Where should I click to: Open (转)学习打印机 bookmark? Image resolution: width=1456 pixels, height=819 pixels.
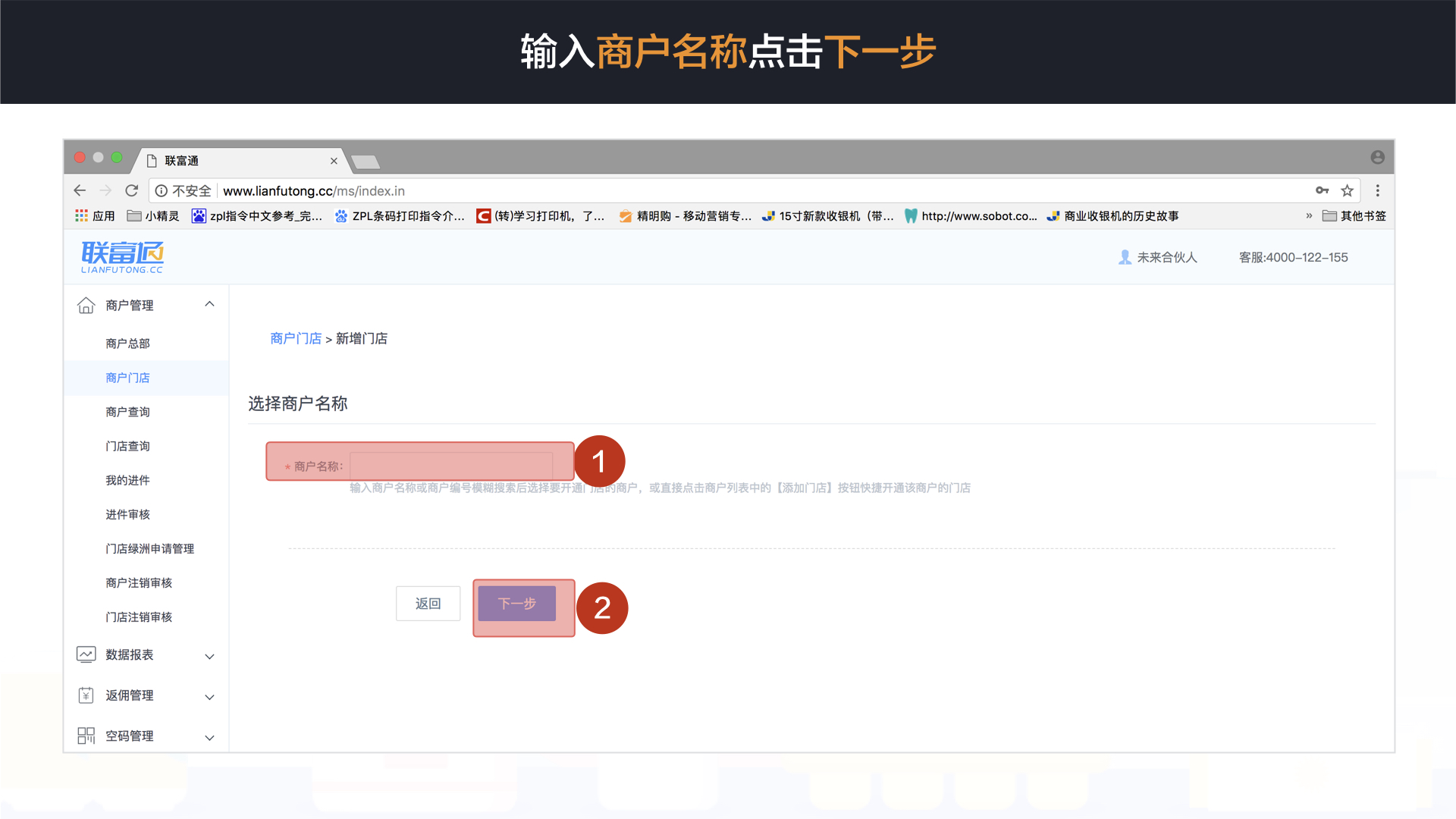tap(541, 216)
